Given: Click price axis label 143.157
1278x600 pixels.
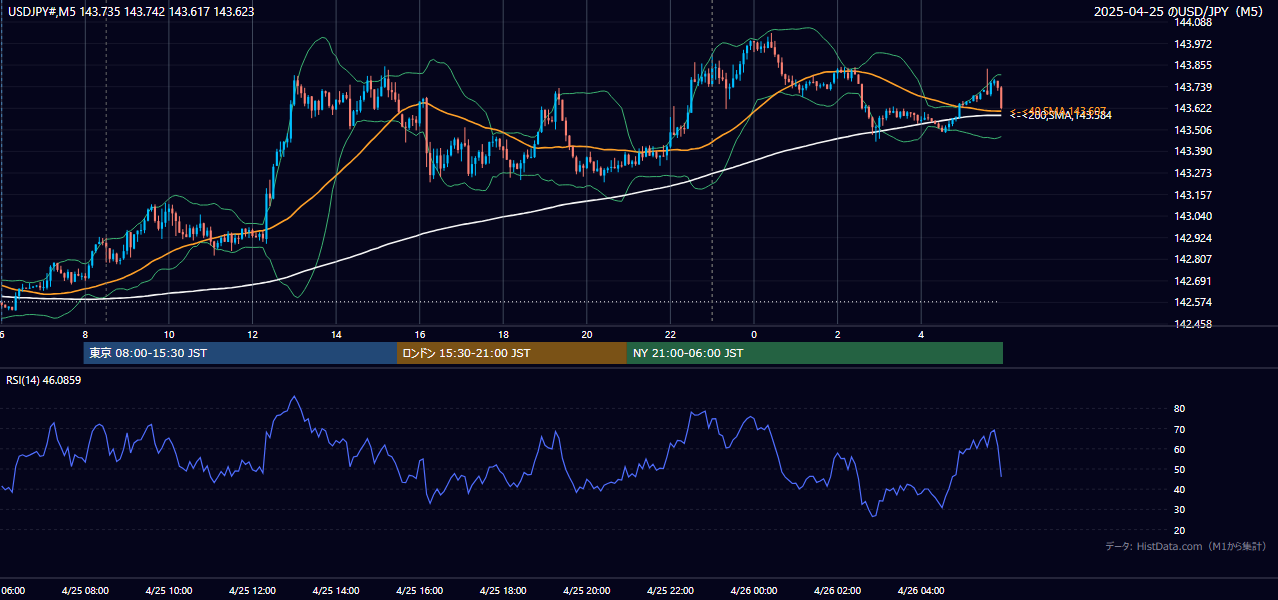Looking at the screenshot, I should pos(1194,195).
